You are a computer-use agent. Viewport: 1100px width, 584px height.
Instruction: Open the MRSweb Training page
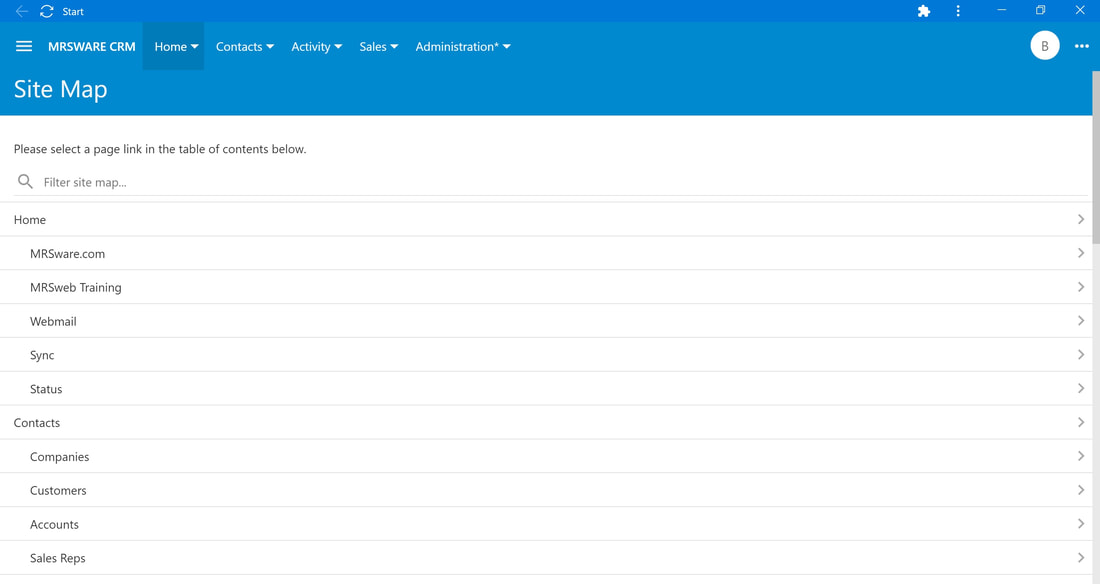[x=546, y=287]
